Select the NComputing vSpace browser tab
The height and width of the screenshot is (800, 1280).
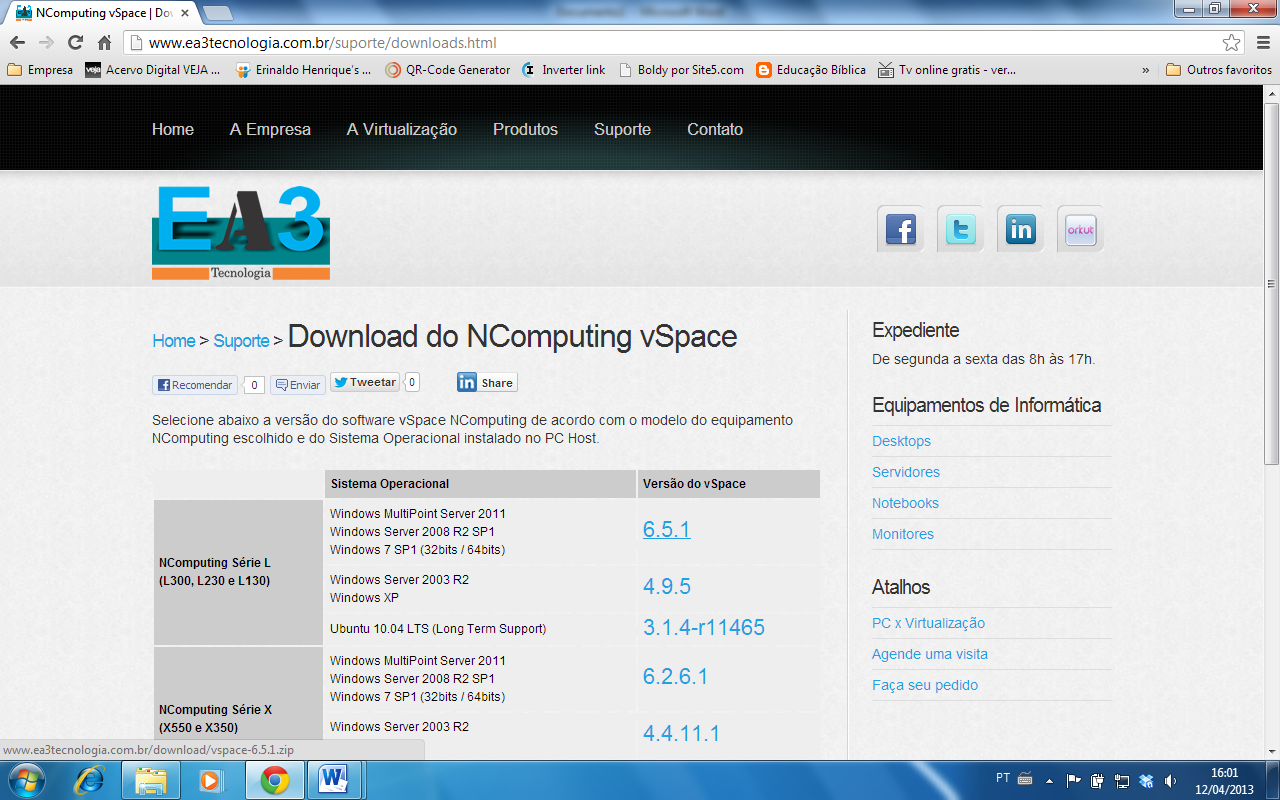coord(104,13)
